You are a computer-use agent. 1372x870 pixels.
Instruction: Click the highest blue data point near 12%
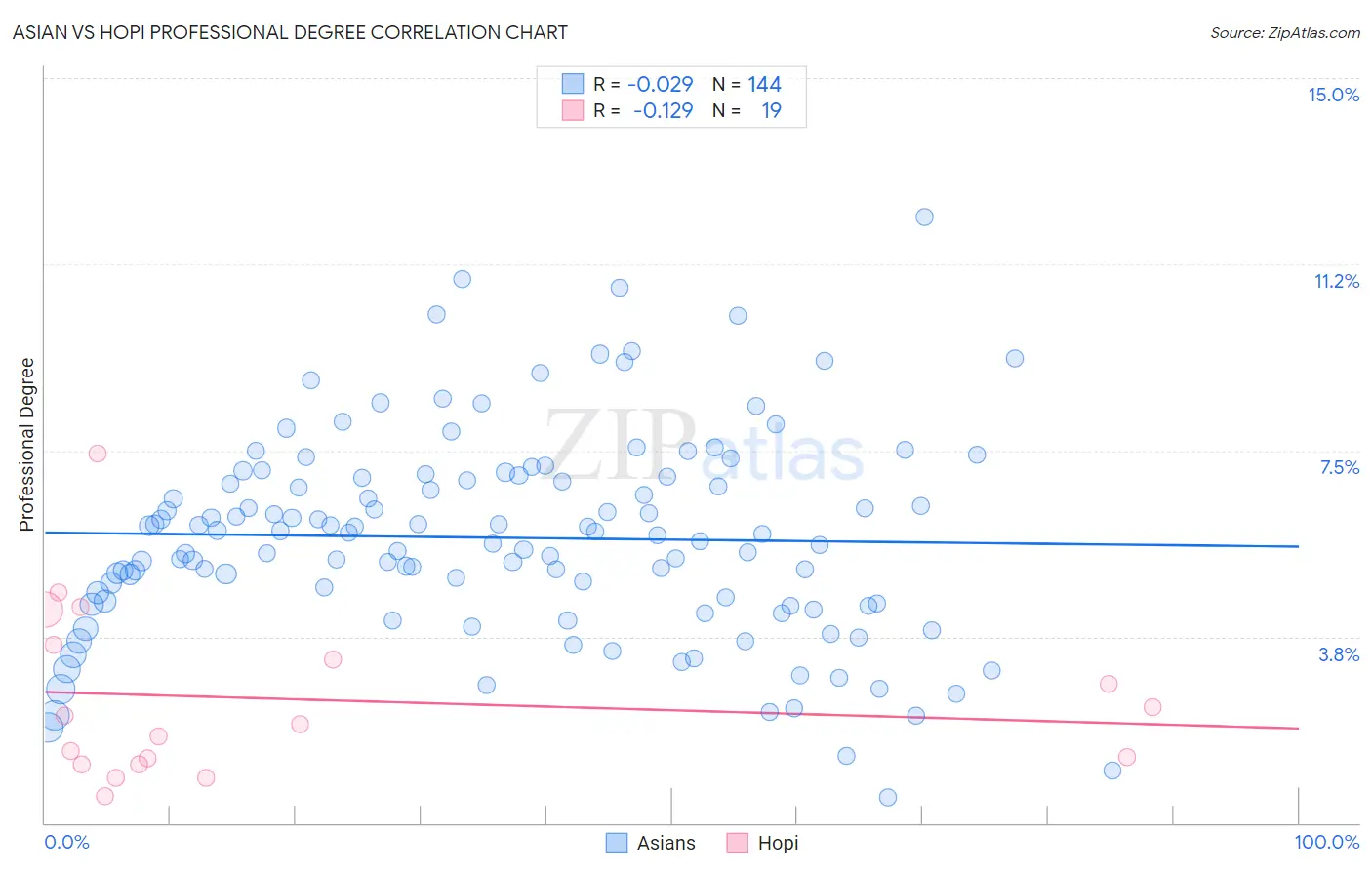click(924, 217)
